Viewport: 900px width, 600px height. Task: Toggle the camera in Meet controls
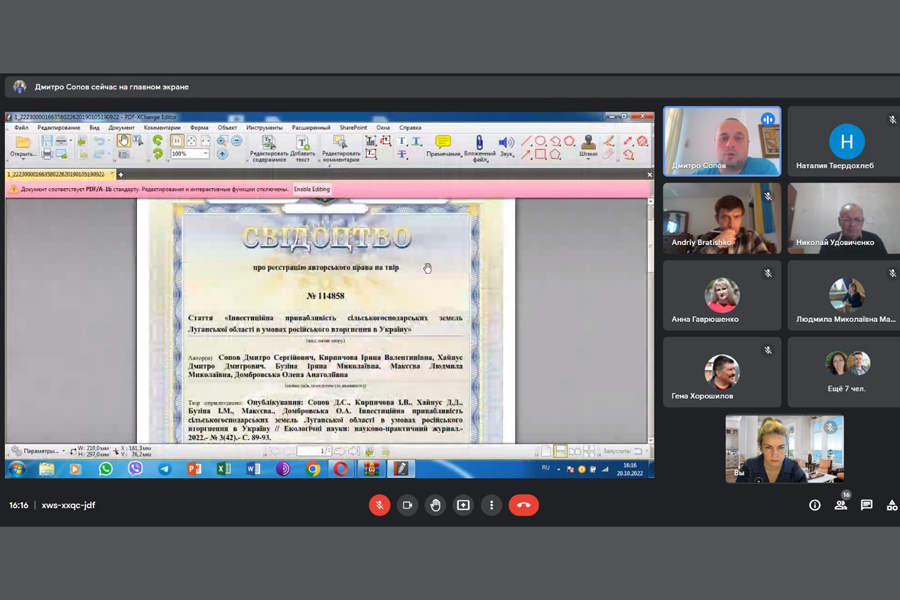pos(408,505)
